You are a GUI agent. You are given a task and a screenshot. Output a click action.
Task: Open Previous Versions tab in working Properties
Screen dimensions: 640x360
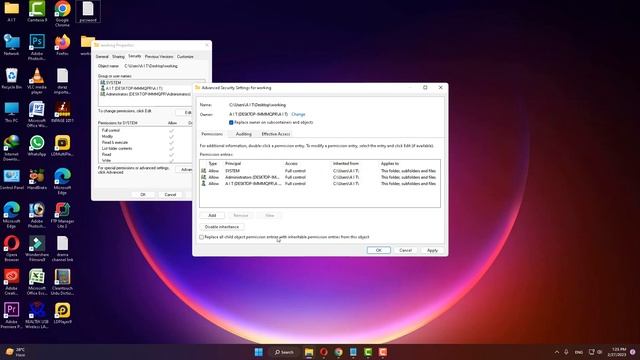(x=159, y=57)
